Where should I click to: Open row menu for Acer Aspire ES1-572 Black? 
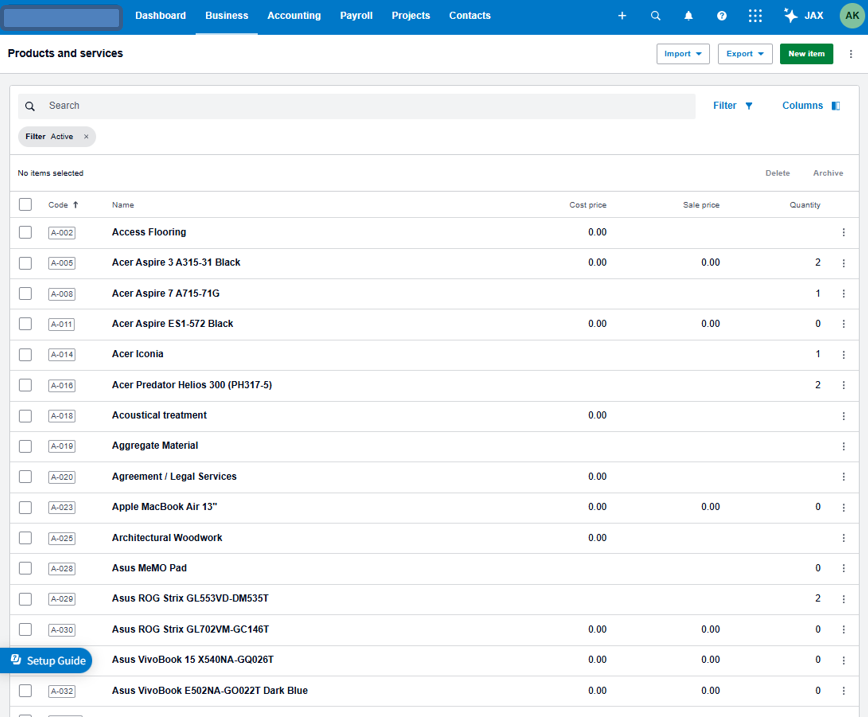843,324
